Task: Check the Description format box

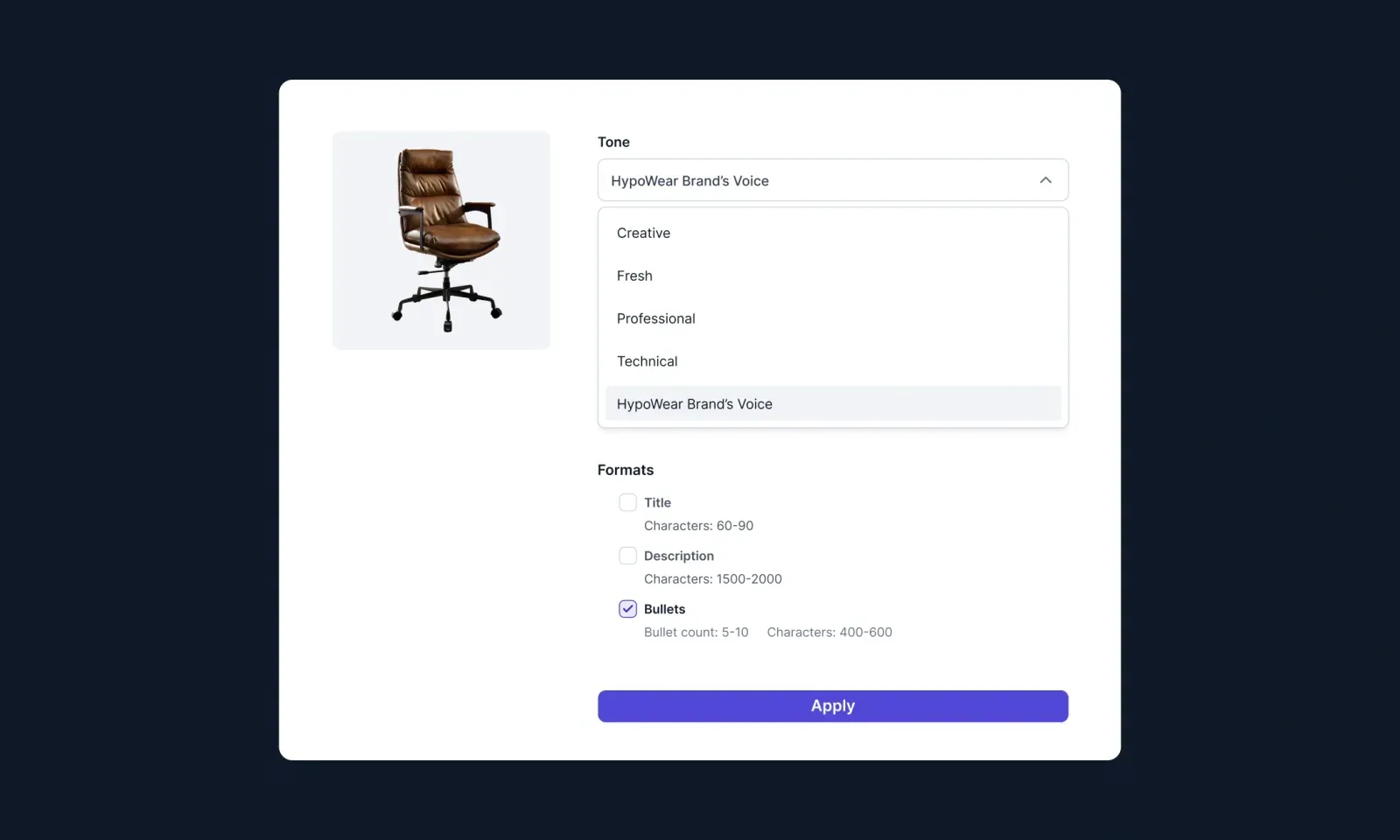Action: coord(627,556)
